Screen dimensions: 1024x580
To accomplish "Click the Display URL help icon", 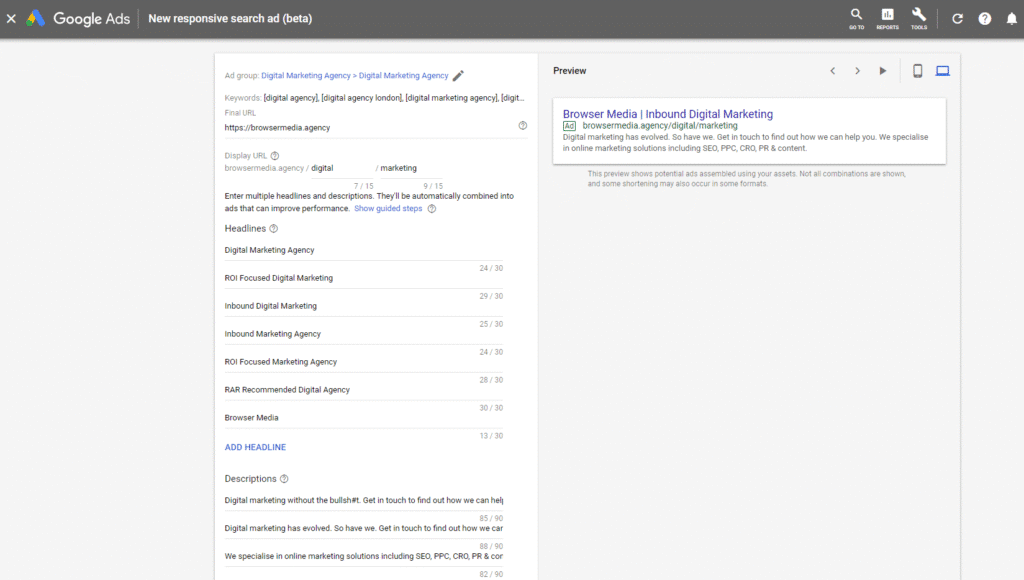I will point(275,155).
